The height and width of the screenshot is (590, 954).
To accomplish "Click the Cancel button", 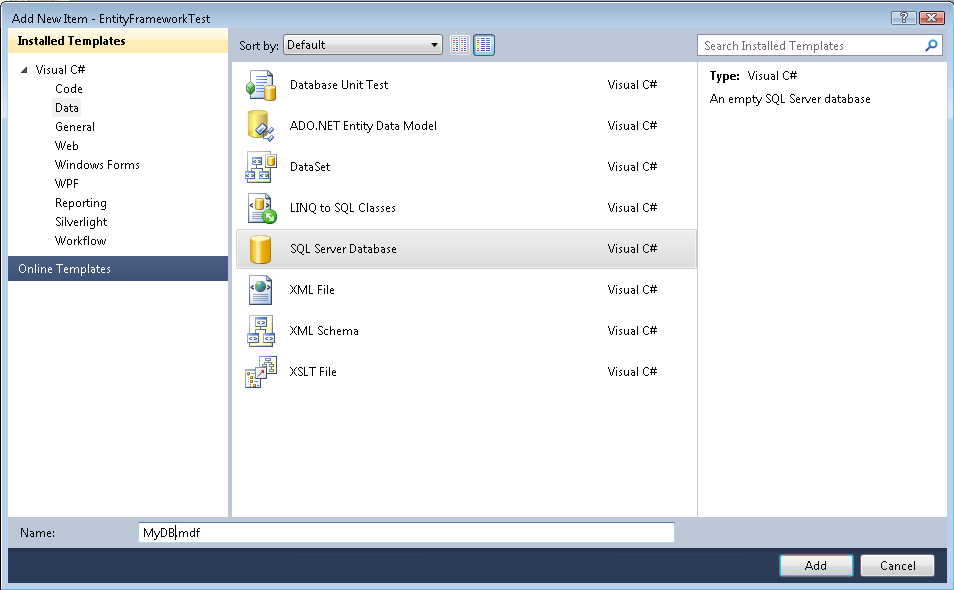I will tap(896, 565).
